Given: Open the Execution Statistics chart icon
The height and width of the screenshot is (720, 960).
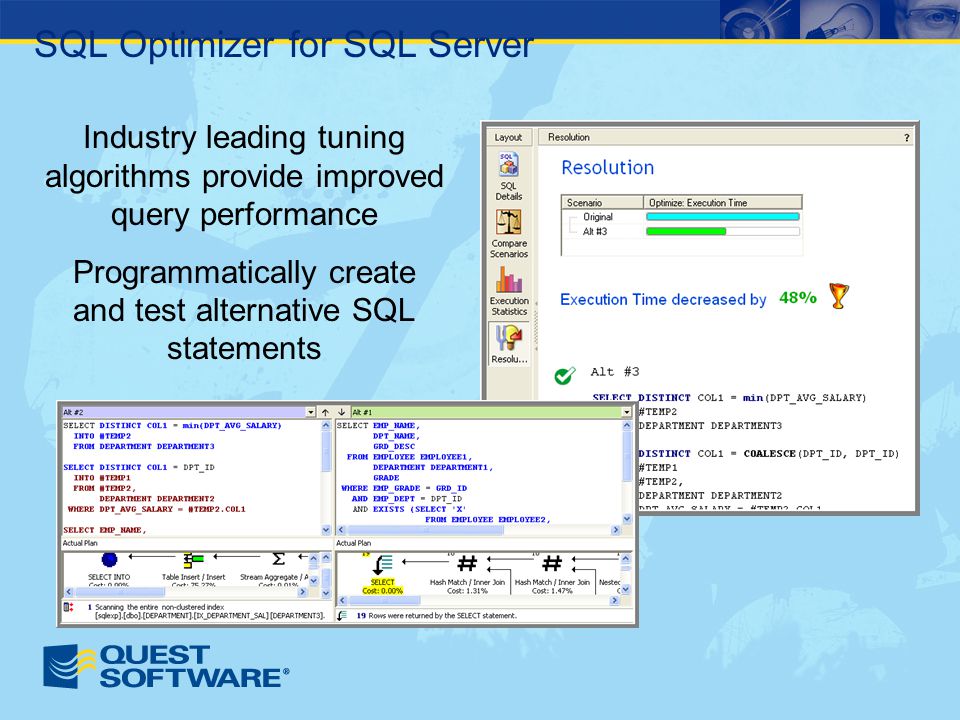Looking at the screenshot, I should point(509,279).
